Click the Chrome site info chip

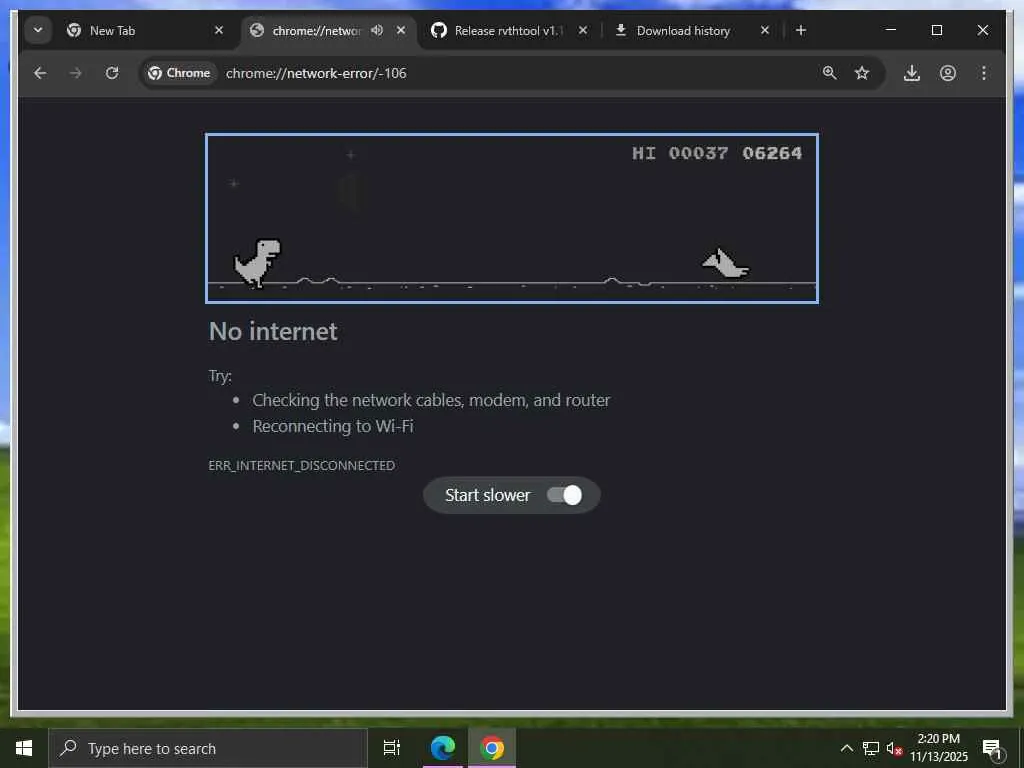pyautogui.click(x=180, y=73)
